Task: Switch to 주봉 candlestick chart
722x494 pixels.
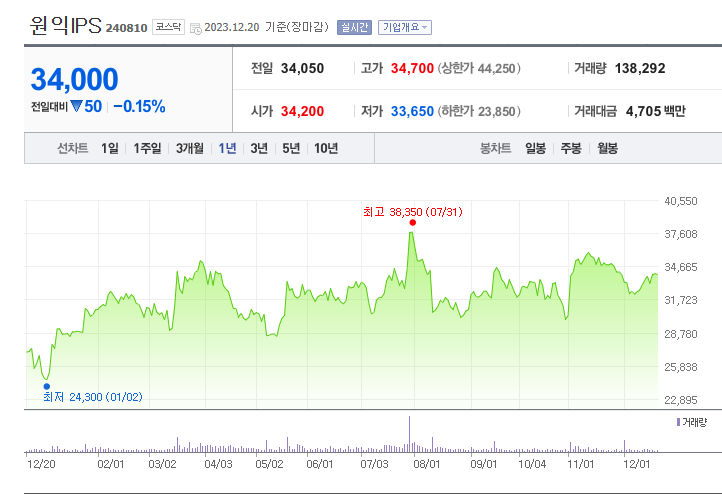Action: (x=571, y=148)
